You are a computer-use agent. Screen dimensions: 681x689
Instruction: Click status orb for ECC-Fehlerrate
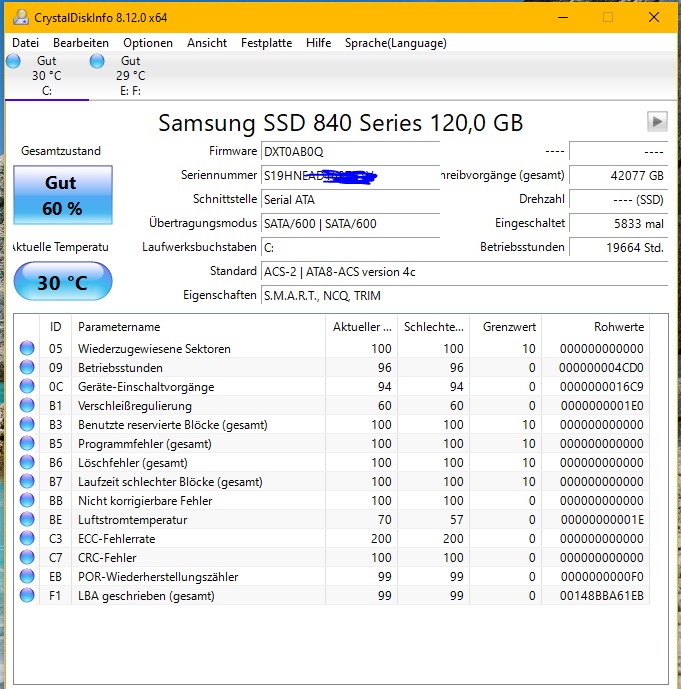coord(27,538)
